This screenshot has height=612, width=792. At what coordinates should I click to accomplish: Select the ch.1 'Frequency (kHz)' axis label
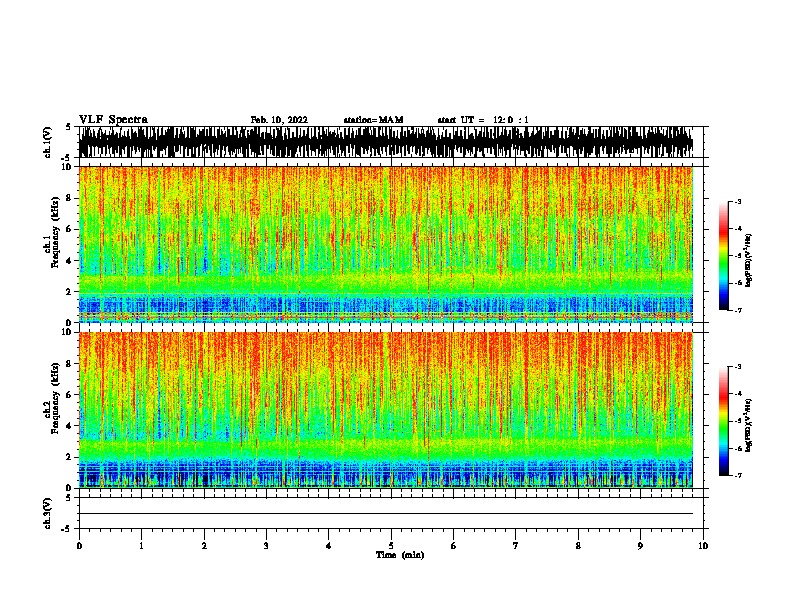56,233
